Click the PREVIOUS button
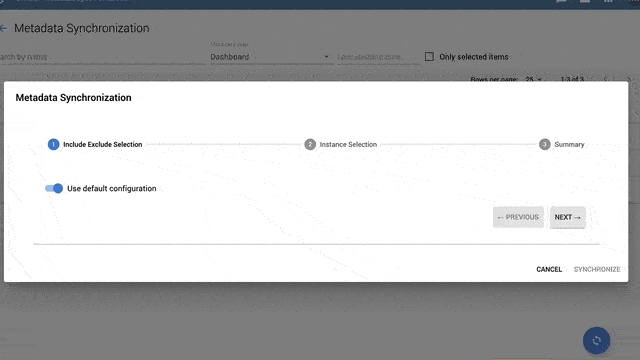 518,217
